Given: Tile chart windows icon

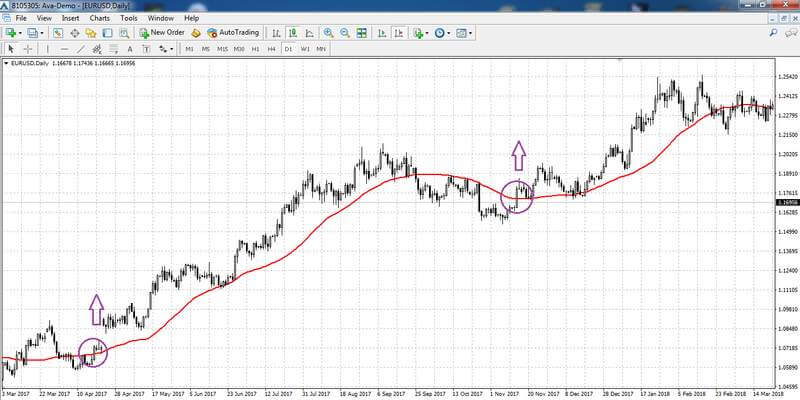Looking at the screenshot, I should tap(362, 33).
